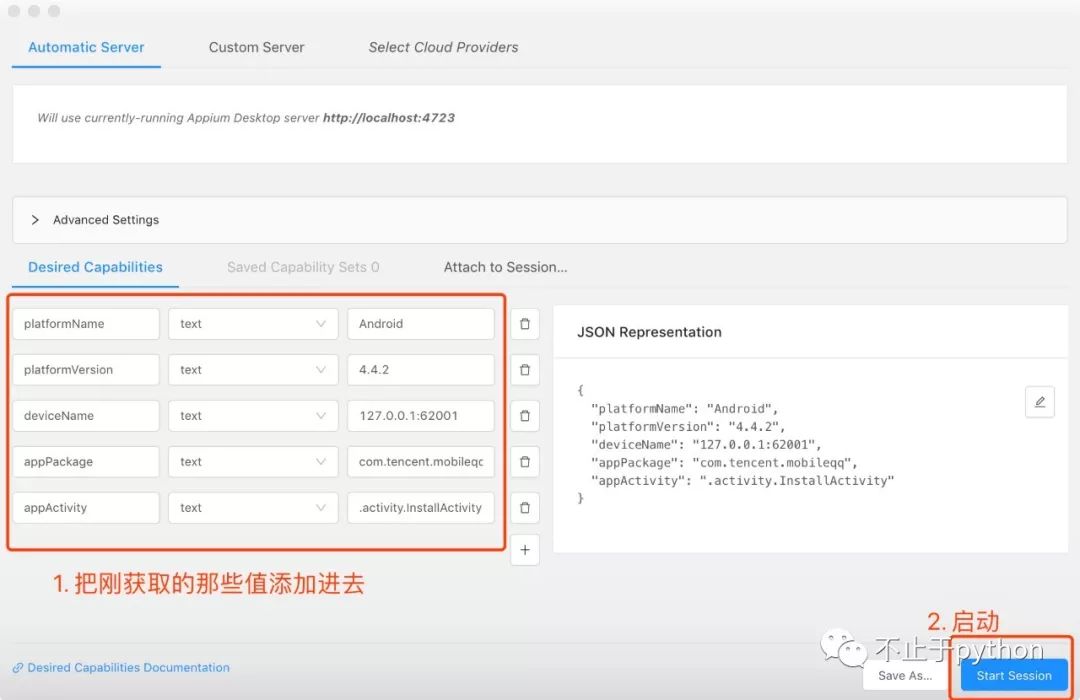
Task: Change the appActivity type dropdown
Action: 253,508
